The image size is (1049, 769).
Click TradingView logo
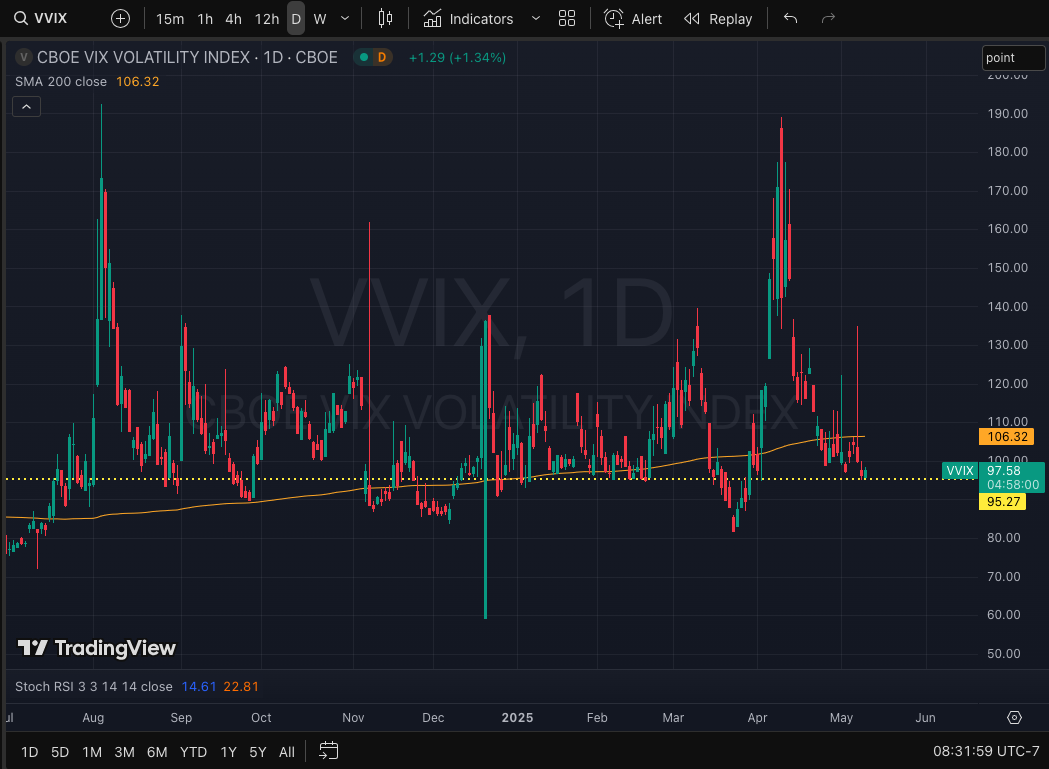point(97,648)
